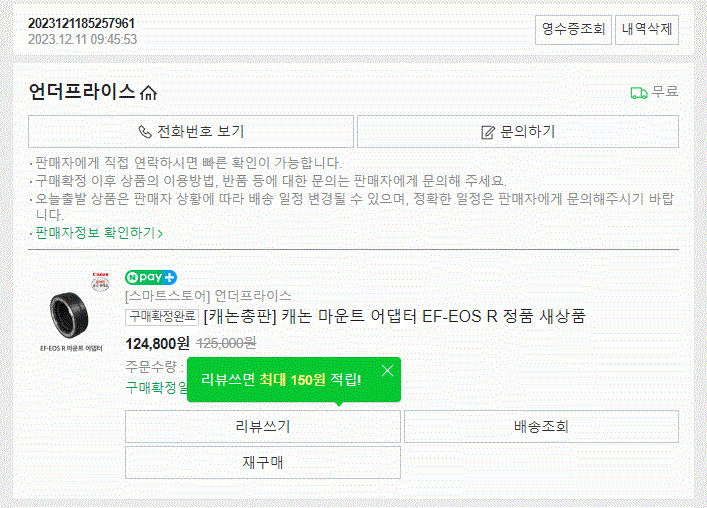Click the 리뷰쓰면 최대 150원 적립 tooltip text
Image resolution: width=707 pixels, height=508 pixels.
click(281, 379)
